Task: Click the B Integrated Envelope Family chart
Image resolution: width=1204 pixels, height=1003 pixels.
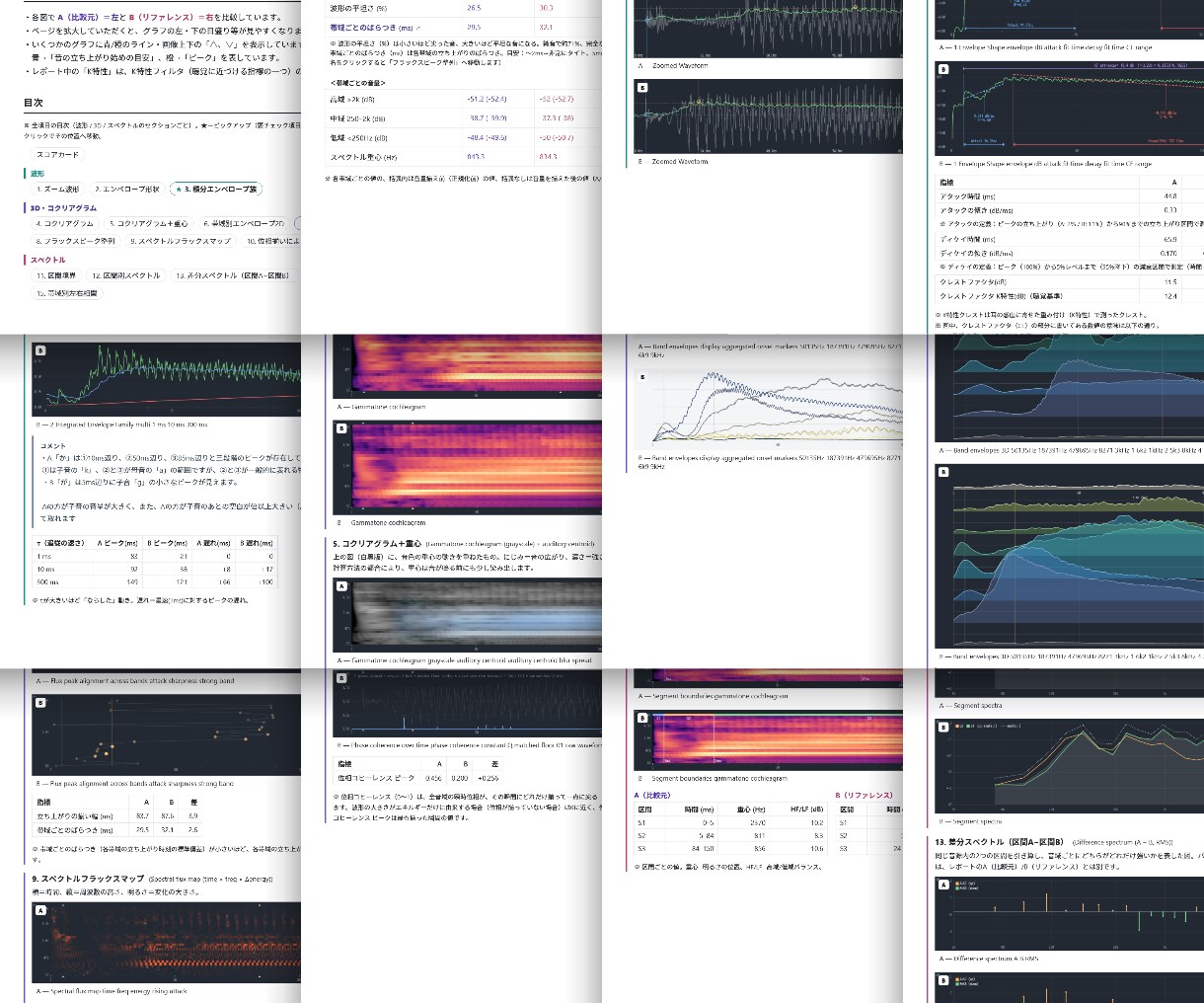Action: (x=167, y=380)
